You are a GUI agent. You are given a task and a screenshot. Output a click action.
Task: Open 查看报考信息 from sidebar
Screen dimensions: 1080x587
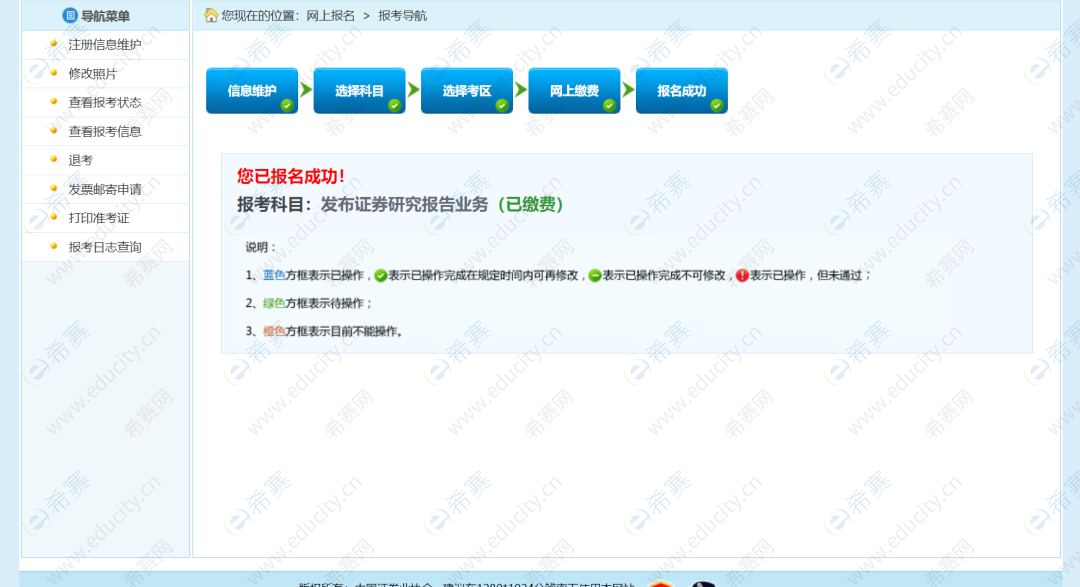pyautogui.click(x=104, y=131)
